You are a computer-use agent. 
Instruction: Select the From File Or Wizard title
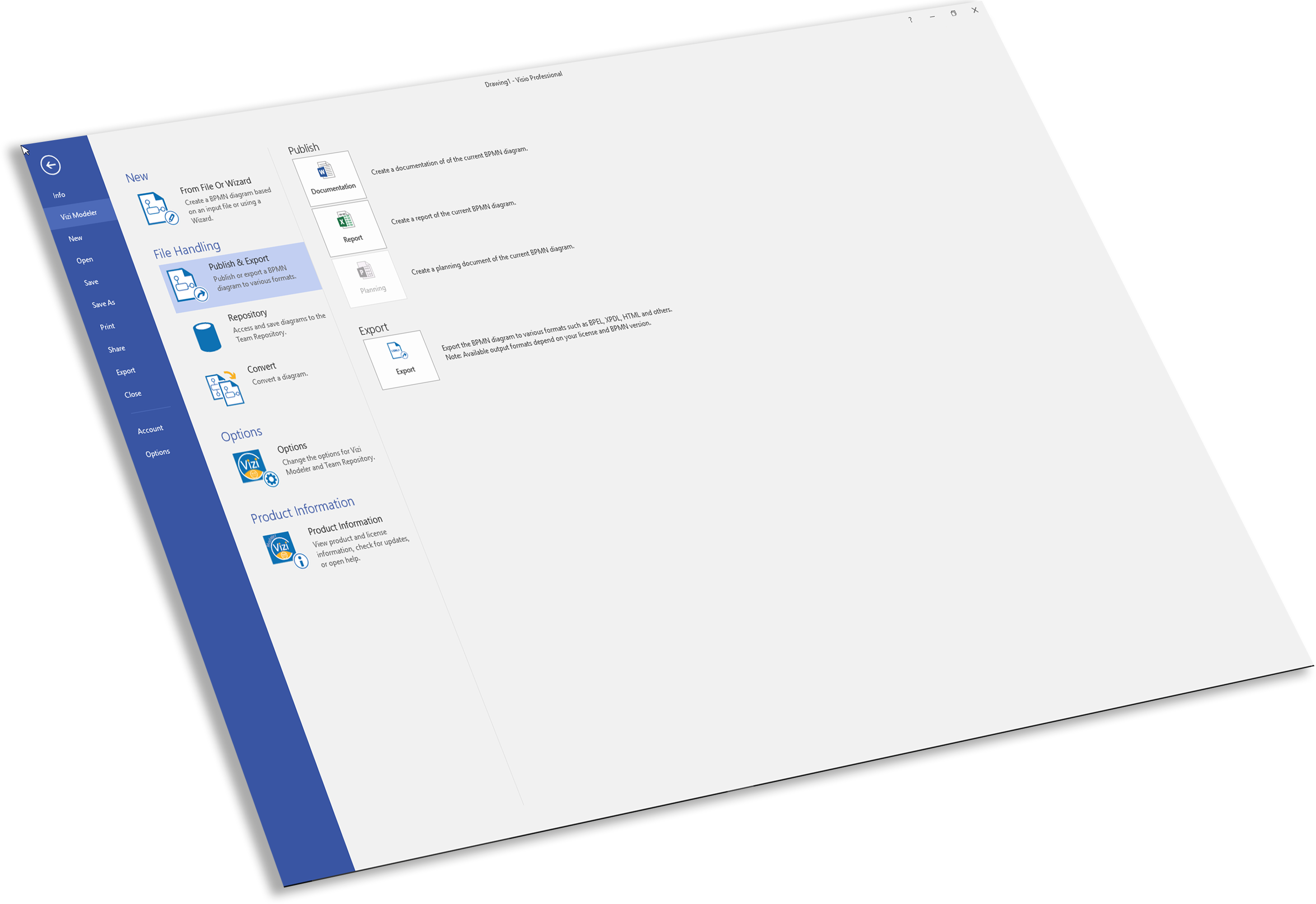tap(215, 186)
